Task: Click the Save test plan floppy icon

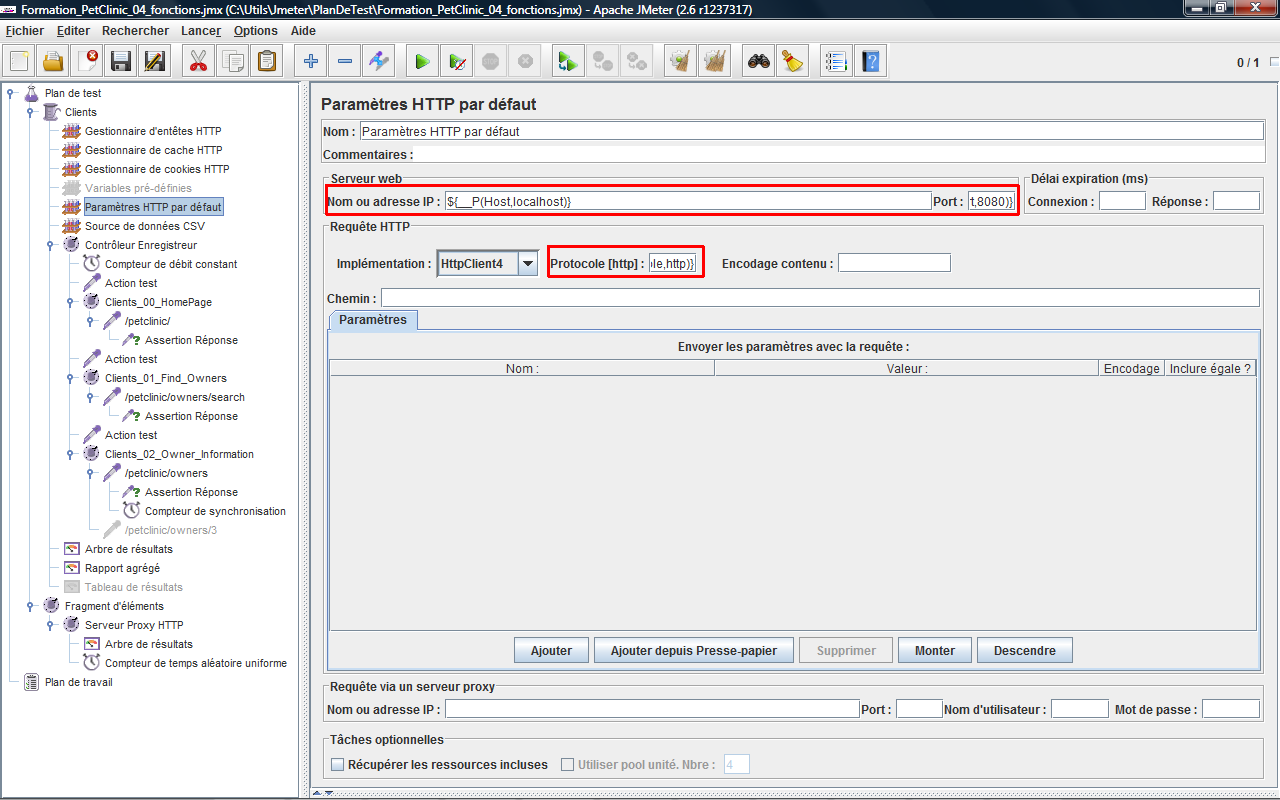Action: pyautogui.click(x=121, y=62)
